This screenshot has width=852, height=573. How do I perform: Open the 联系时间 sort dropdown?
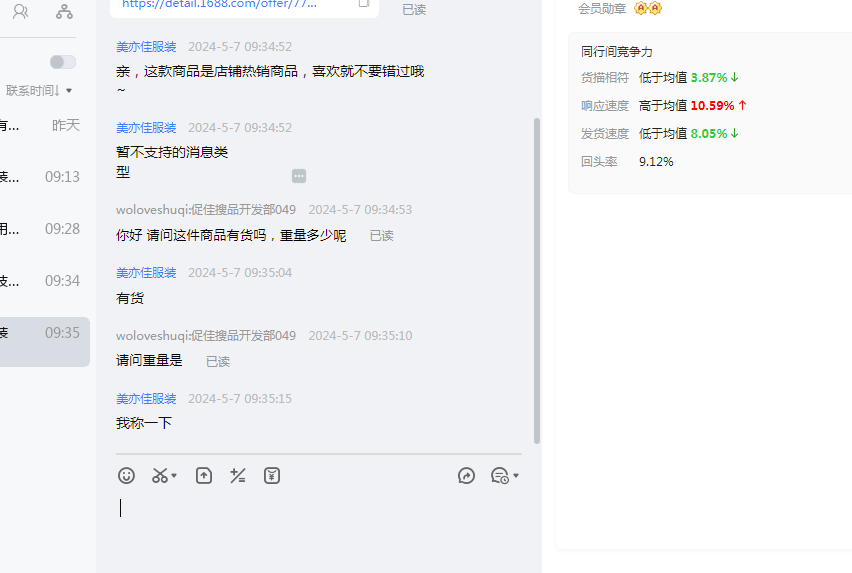[39, 91]
